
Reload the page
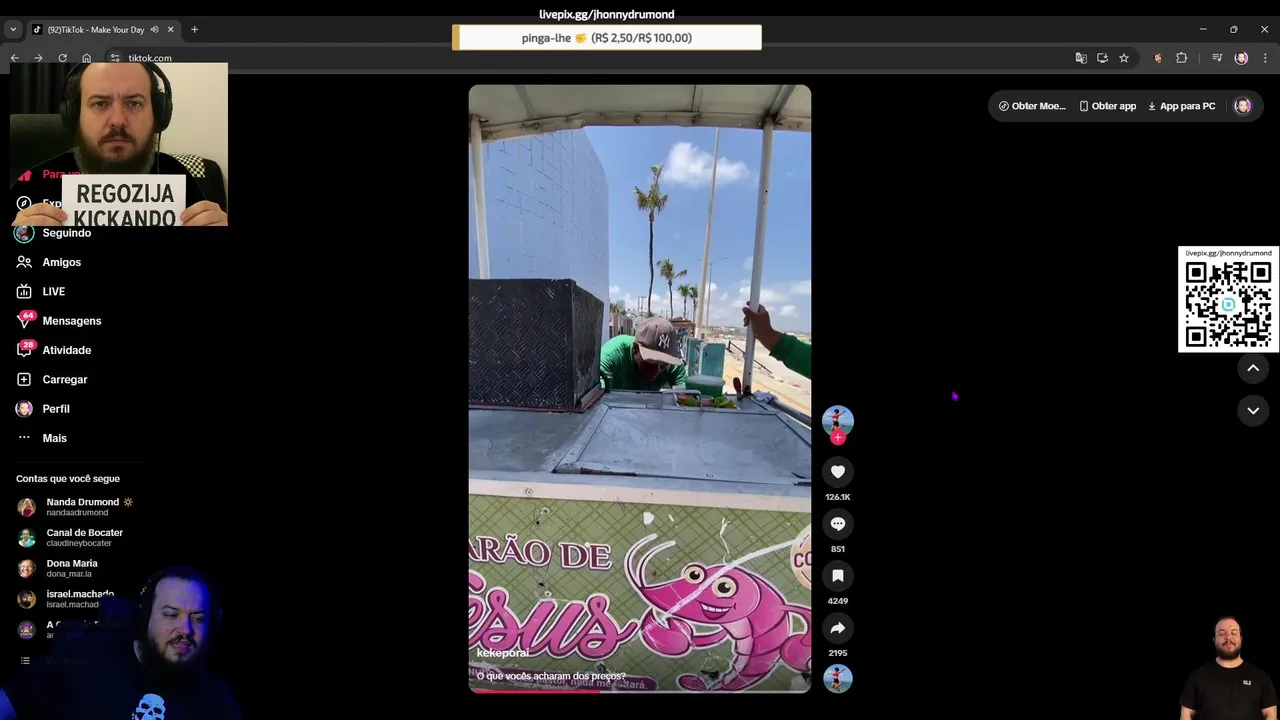[x=62, y=58]
